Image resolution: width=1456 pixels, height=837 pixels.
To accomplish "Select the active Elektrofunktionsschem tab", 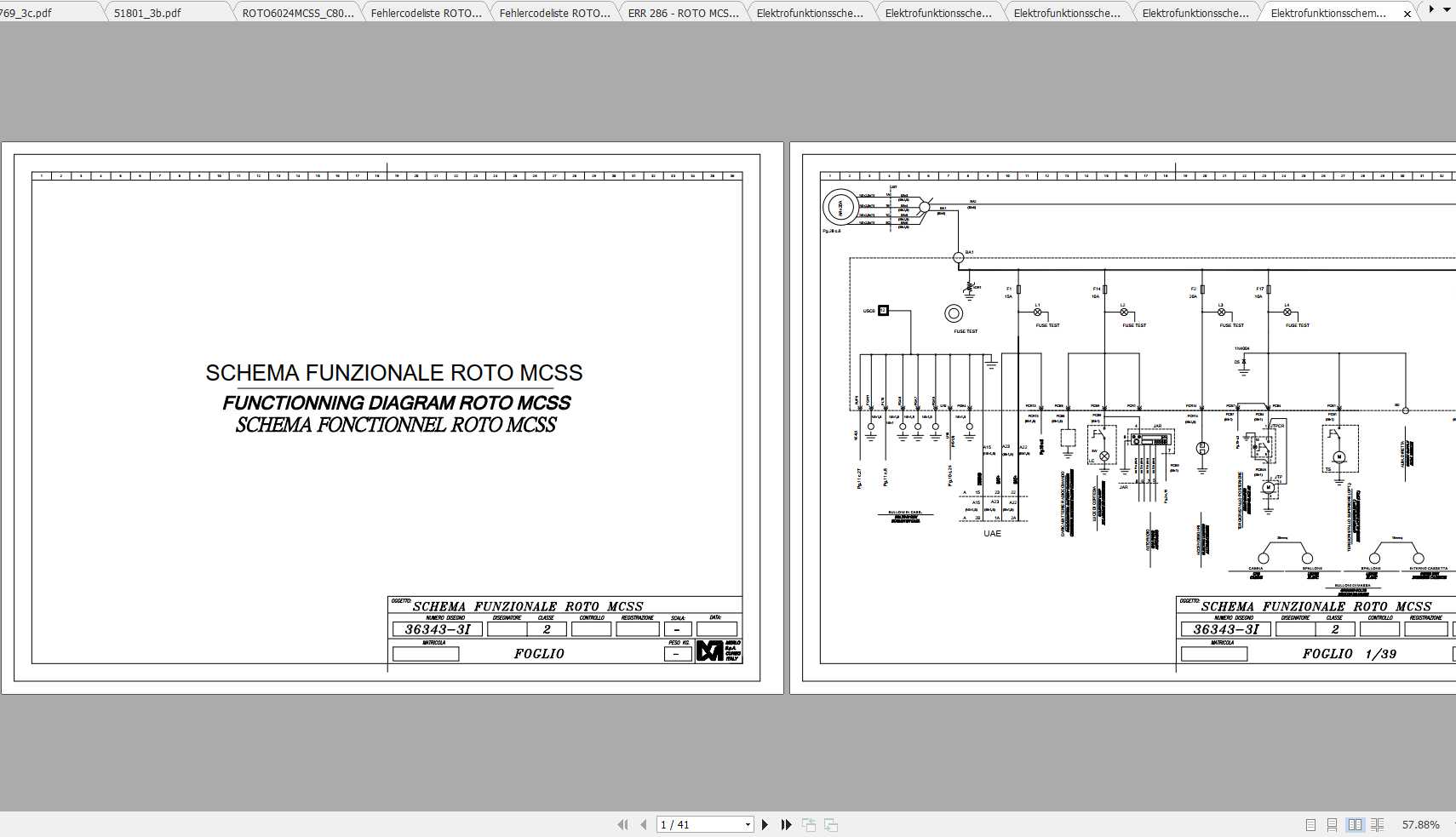I will point(1328,13).
